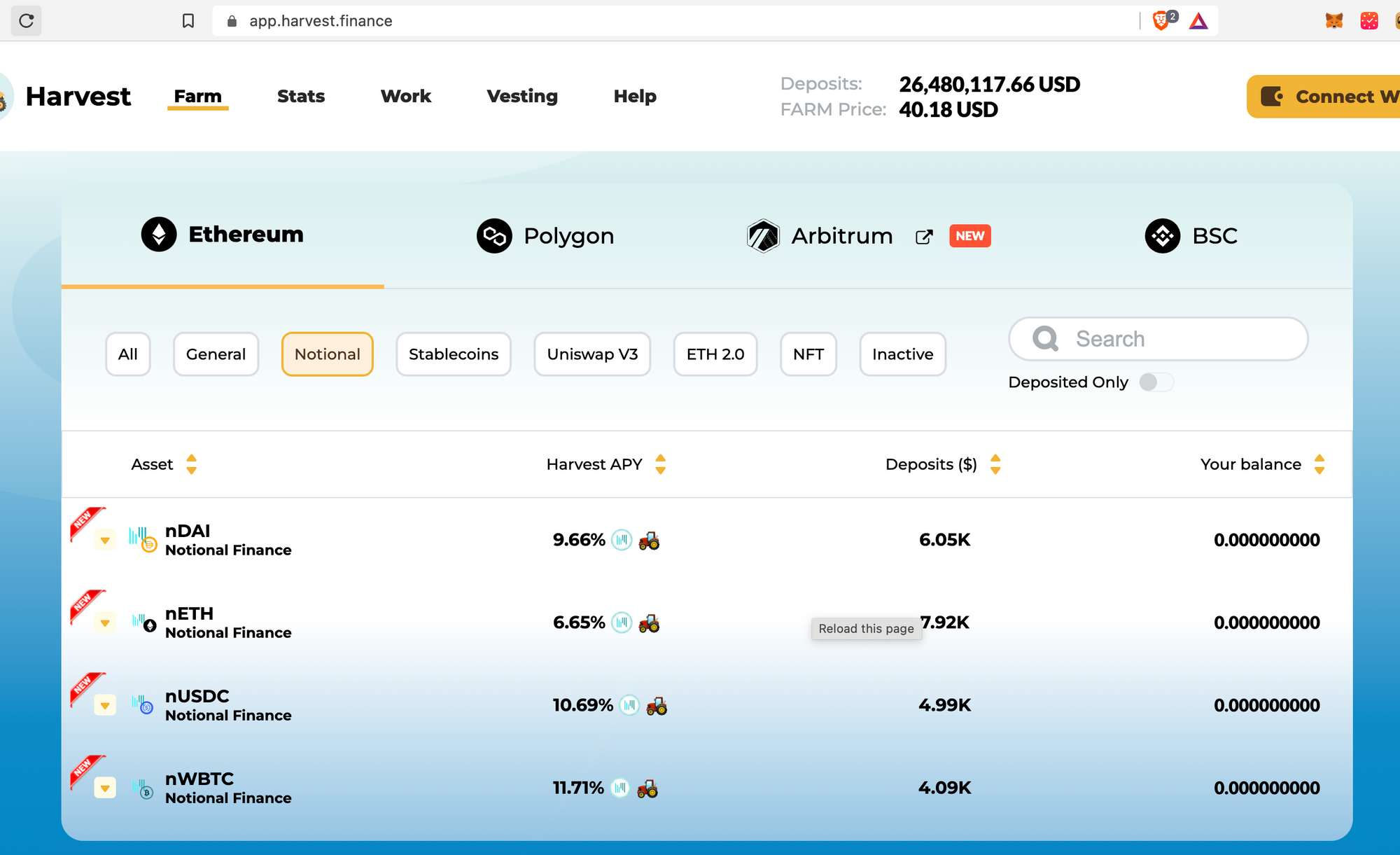This screenshot has width=1400, height=855.
Task: Click the bookmark icon in address bar
Action: [188, 21]
